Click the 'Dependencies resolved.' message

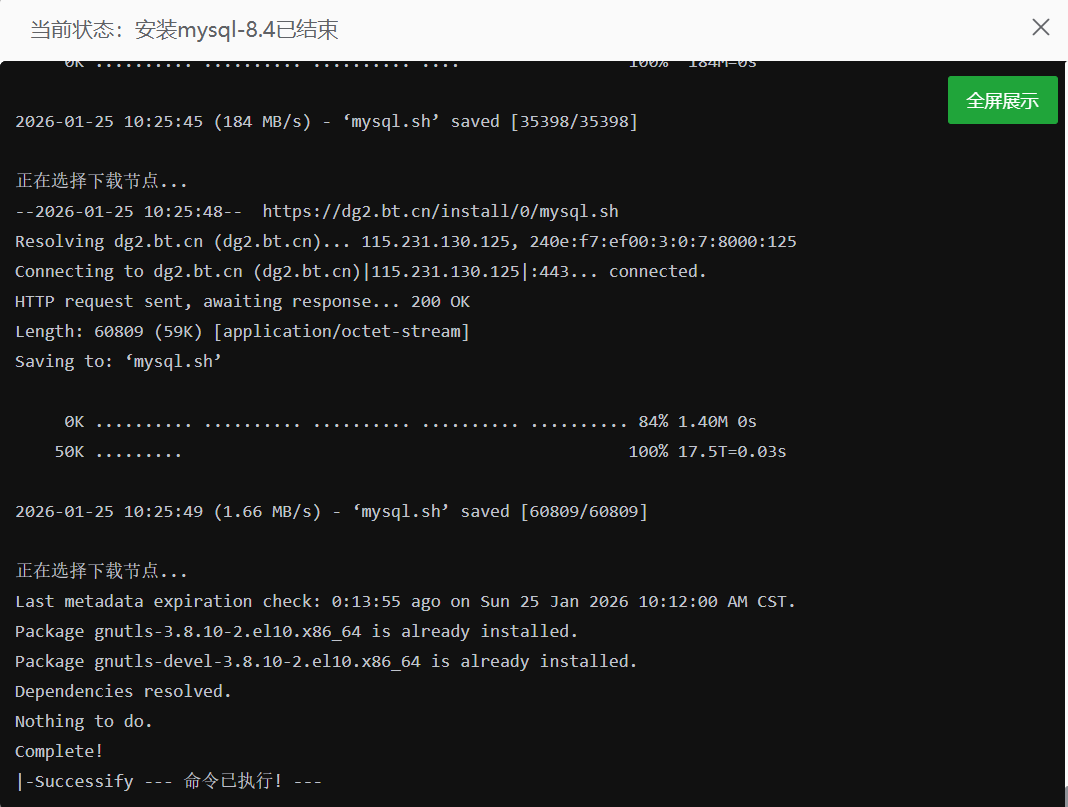click(x=122, y=691)
